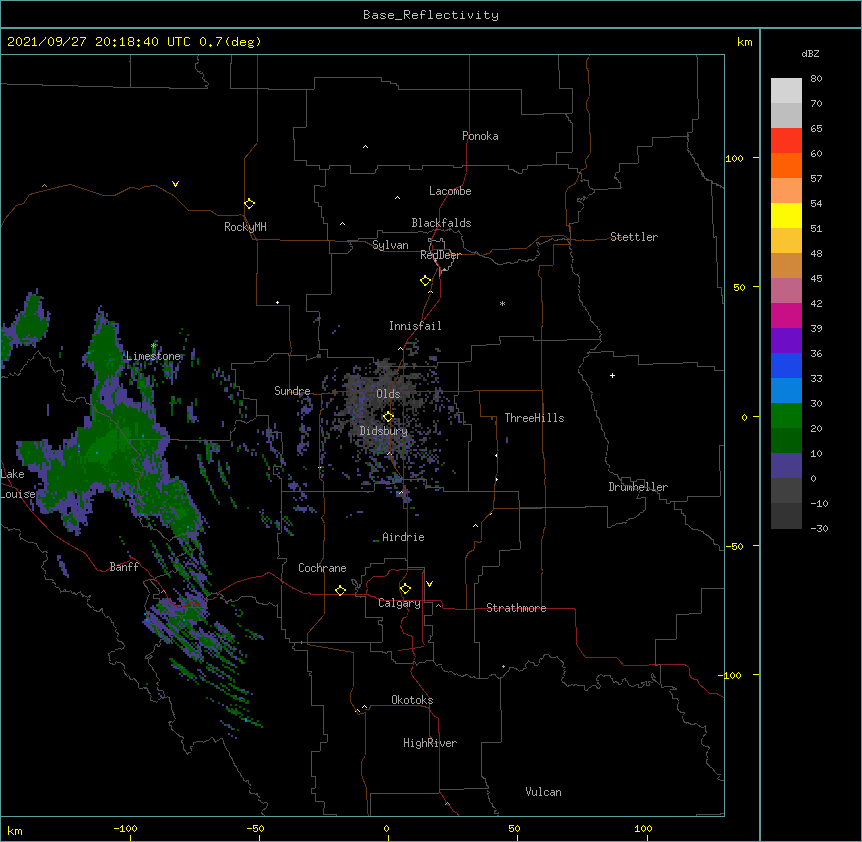Click the yellow diamond marker below Cochrane

point(340,590)
